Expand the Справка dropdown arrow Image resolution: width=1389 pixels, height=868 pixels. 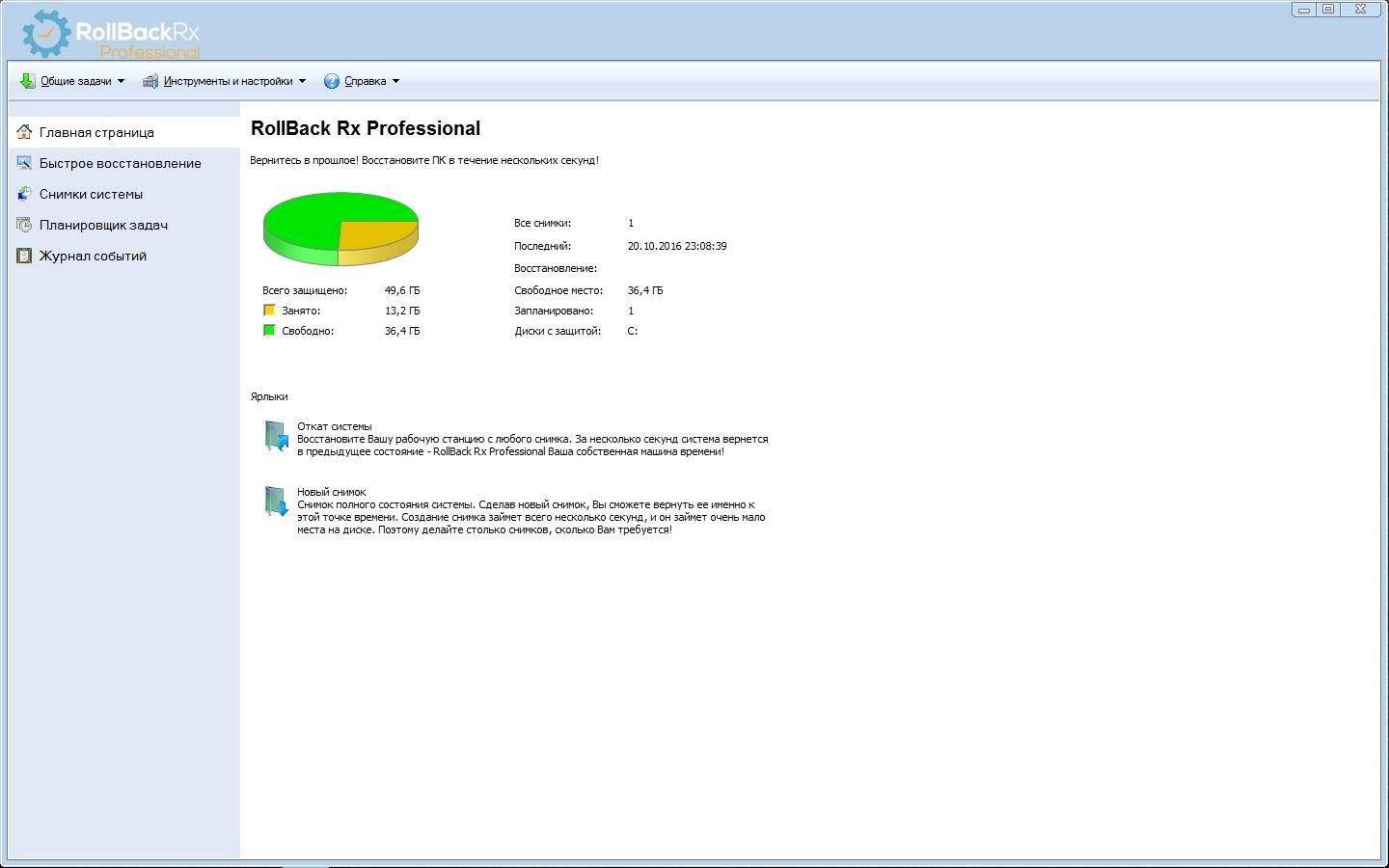pos(395,81)
